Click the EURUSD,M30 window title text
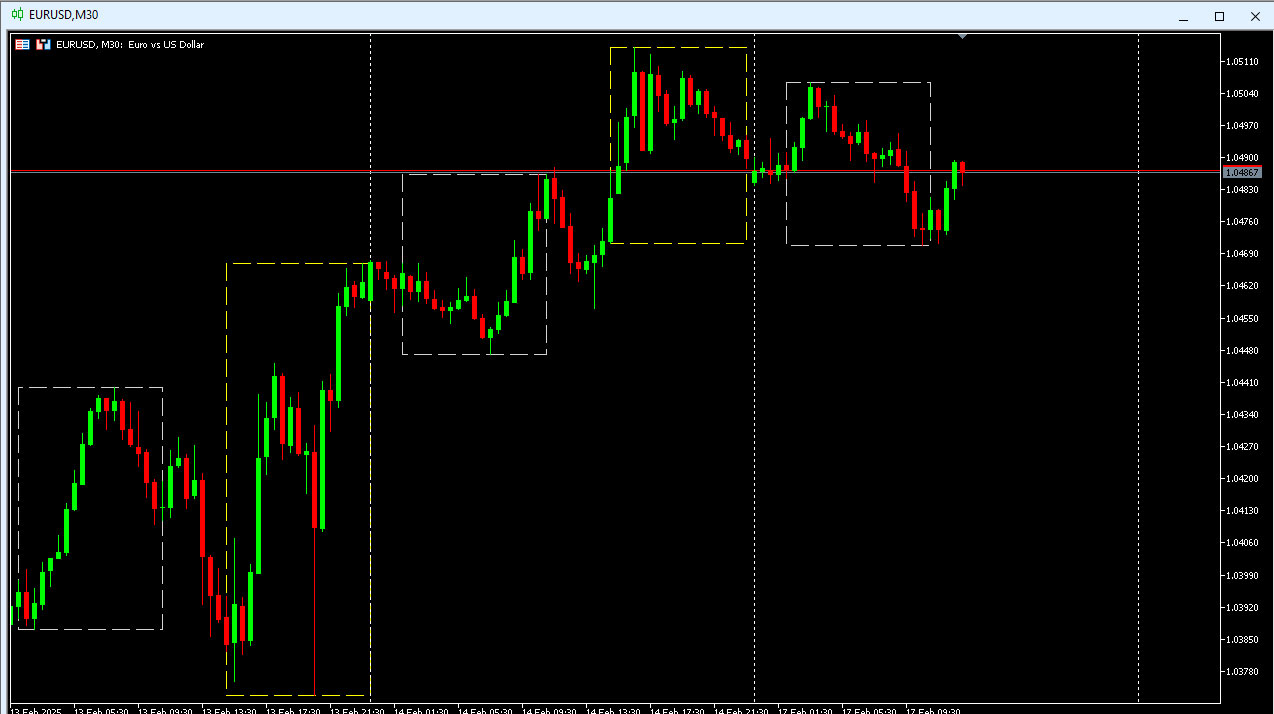Viewport: 1274px width, 714px height. pos(64,15)
